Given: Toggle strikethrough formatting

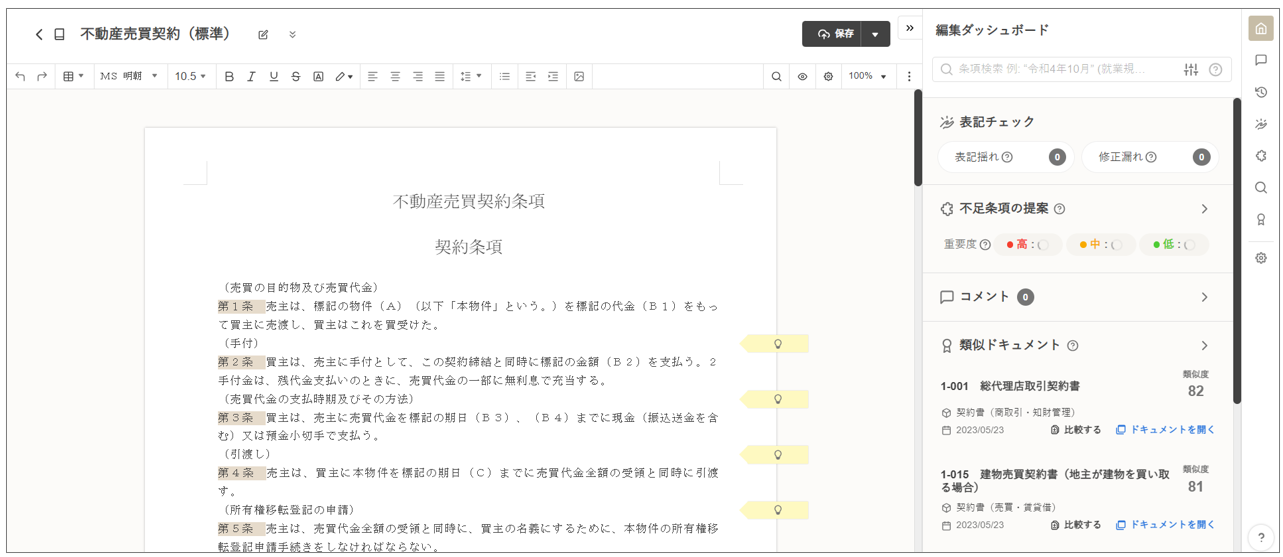Looking at the screenshot, I should coord(296,76).
